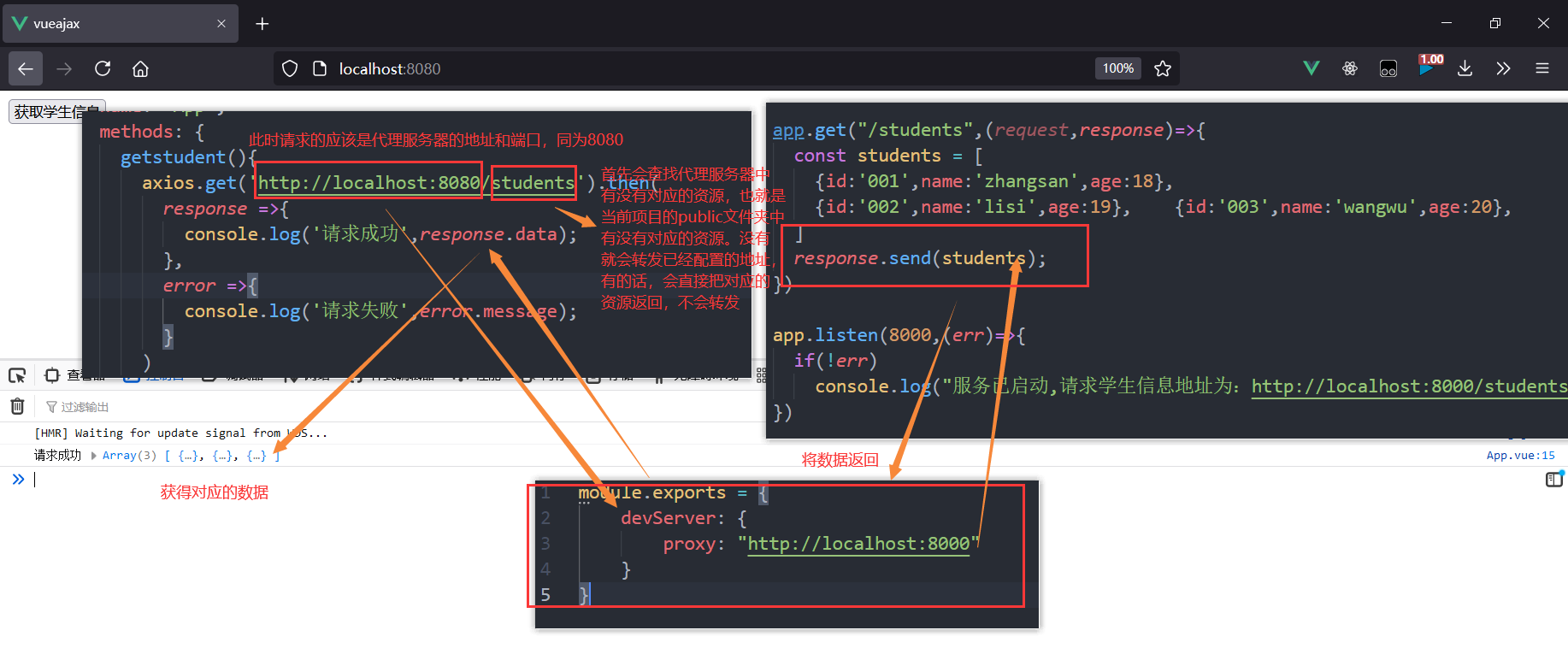Click the 过滤输出 filter field
The height and width of the screenshot is (666, 1568).
[x=85, y=407]
